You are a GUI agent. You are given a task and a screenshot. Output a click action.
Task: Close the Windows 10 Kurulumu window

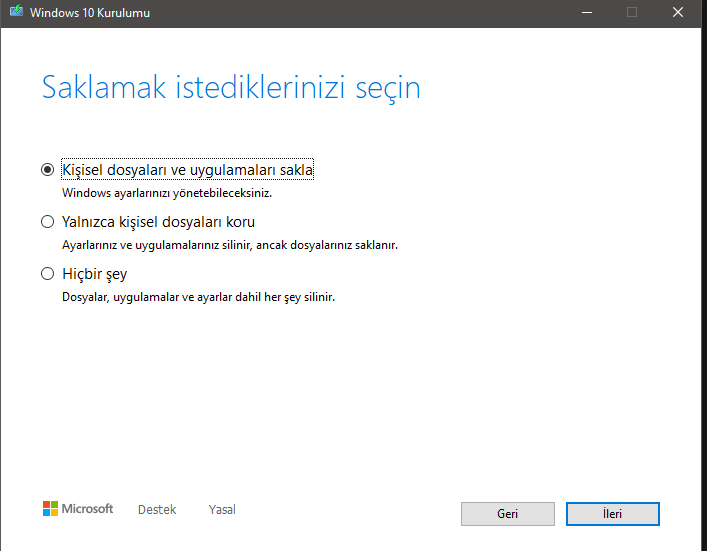click(678, 13)
